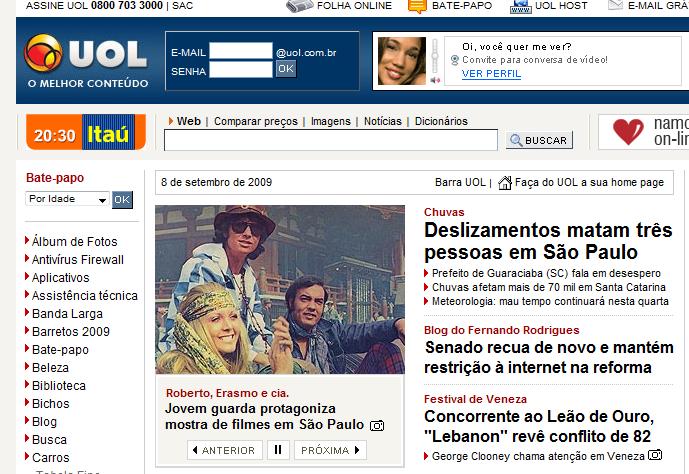Open Deslizamentos matam três pessoas headline
The height and width of the screenshot is (474, 689).
tap(548, 241)
